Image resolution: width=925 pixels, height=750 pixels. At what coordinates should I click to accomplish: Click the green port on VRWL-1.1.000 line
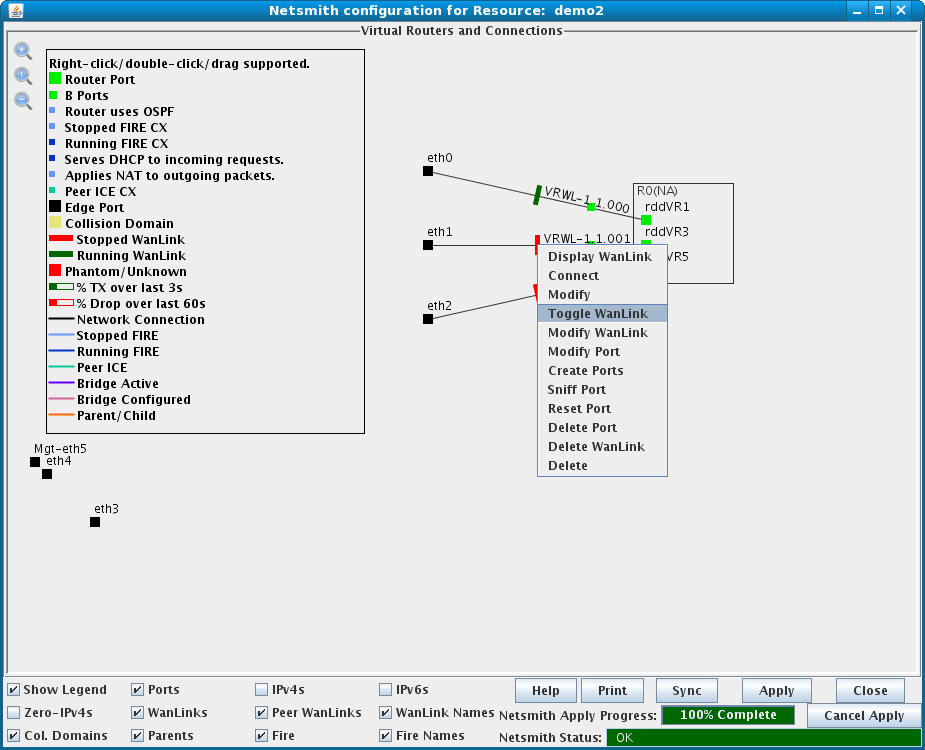tap(591, 207)
